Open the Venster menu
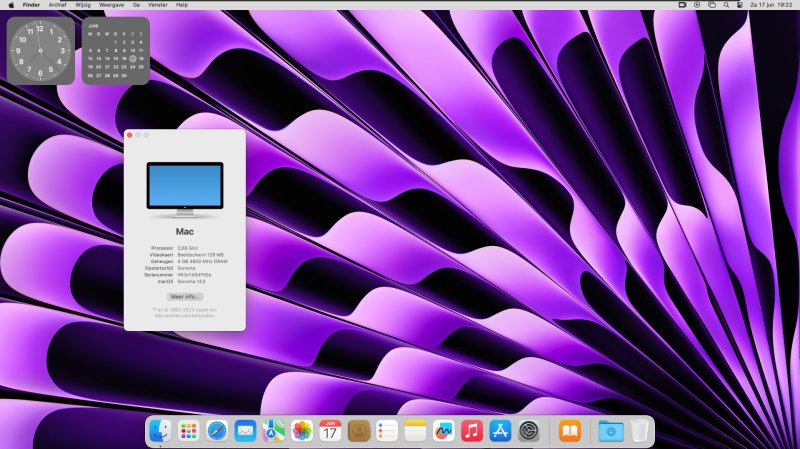This screenshot has height=449, width=800. pos(158,5)
